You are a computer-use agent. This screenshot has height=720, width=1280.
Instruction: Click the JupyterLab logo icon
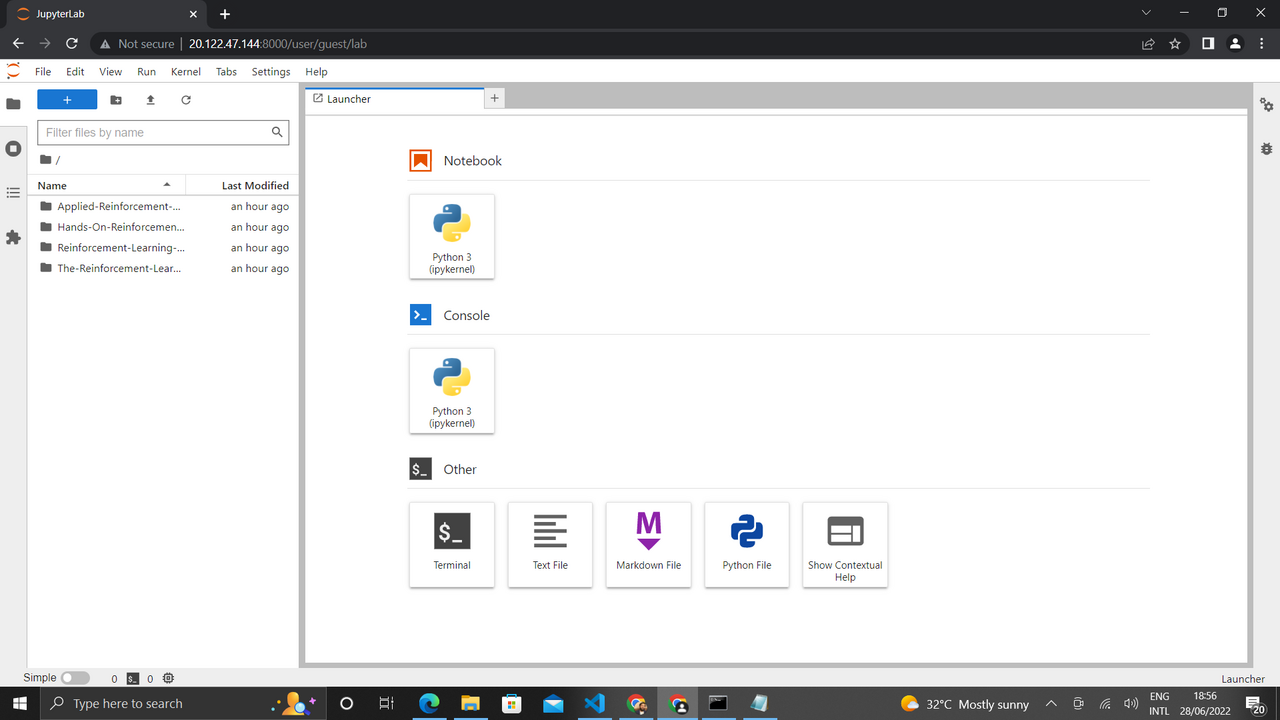[x=13, y=71]
